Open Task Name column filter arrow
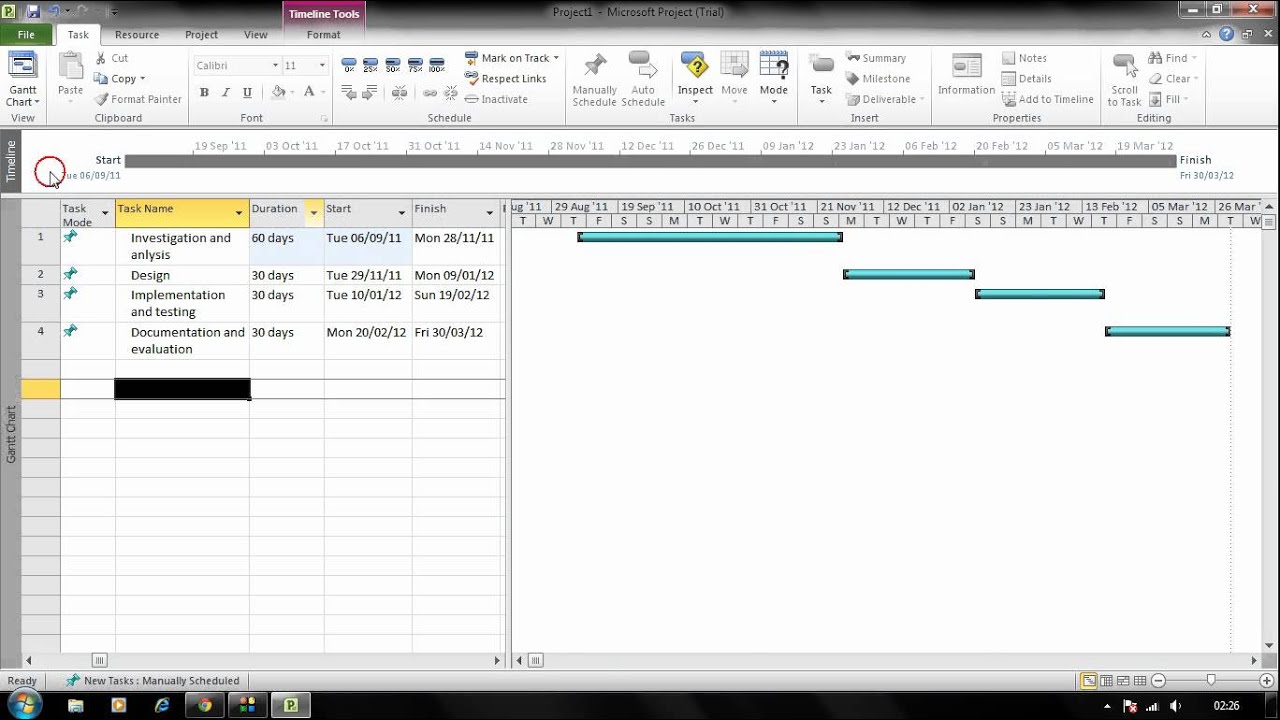Screen dimensions: 1280x720 coord(238,213)
